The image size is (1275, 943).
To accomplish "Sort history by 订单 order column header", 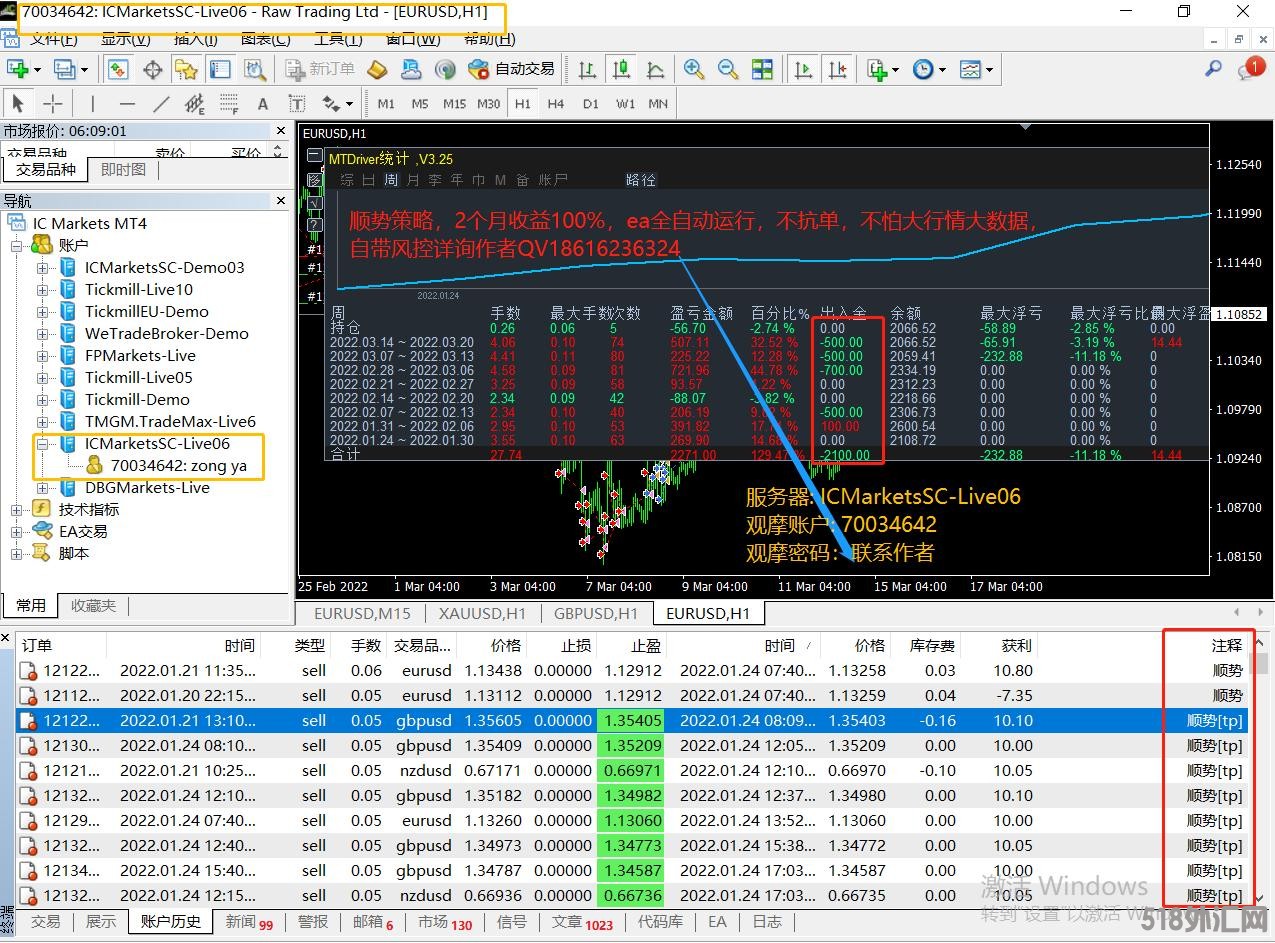I will pos(60,645).
